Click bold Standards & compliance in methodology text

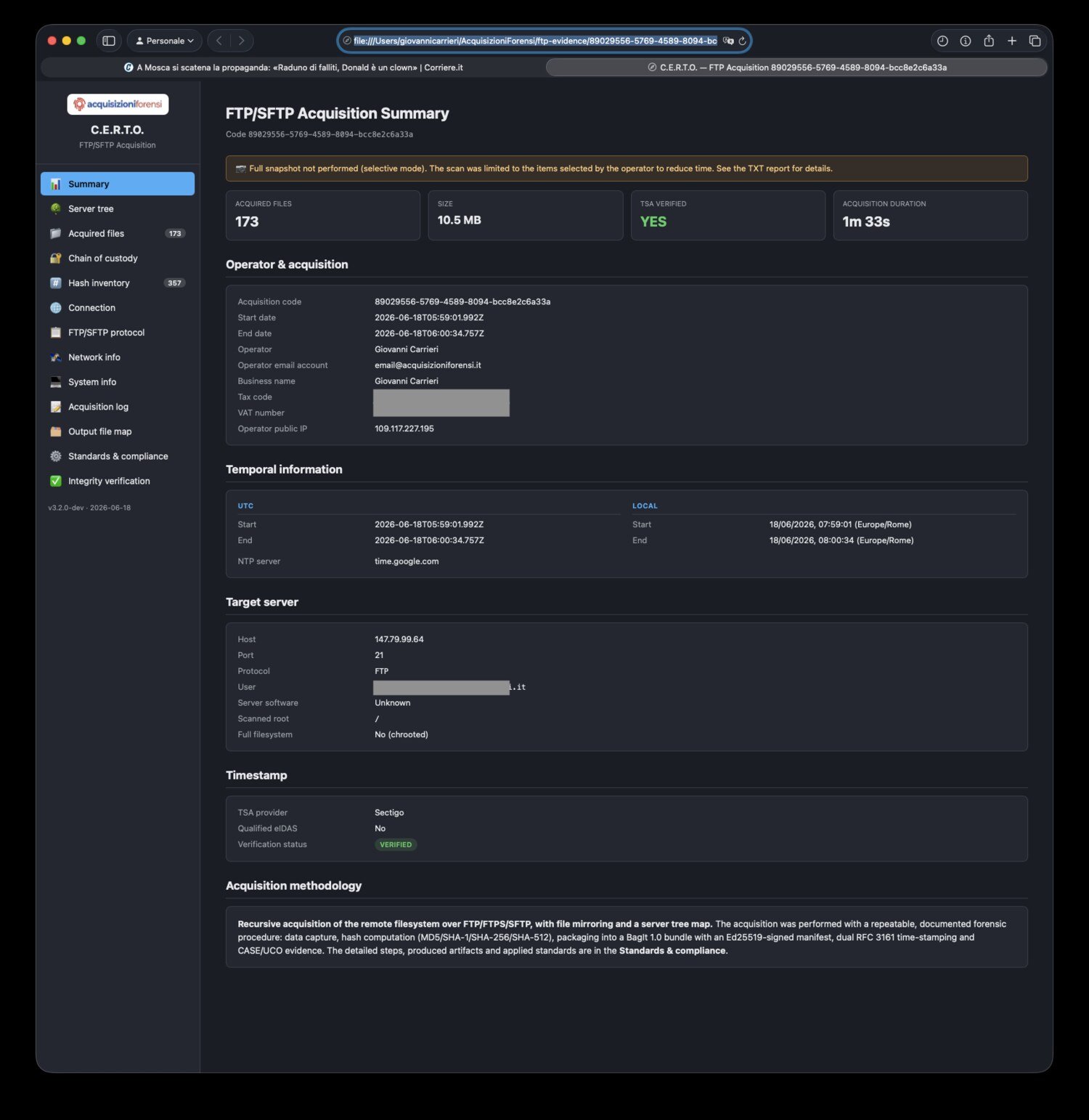(672, 951)
